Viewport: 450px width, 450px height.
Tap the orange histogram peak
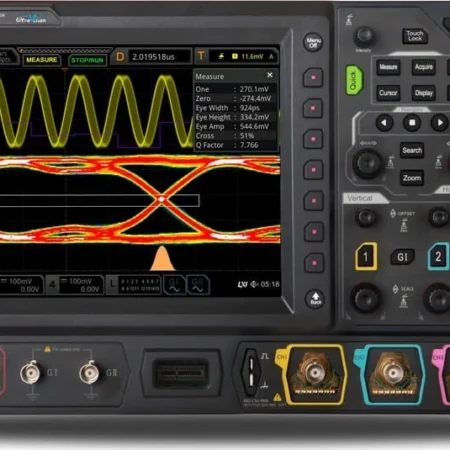pyautogui.click(x=162, y=259)
